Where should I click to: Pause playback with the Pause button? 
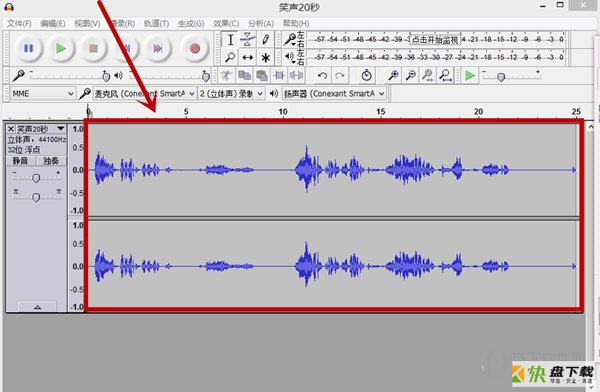click(x=29, y=49)
